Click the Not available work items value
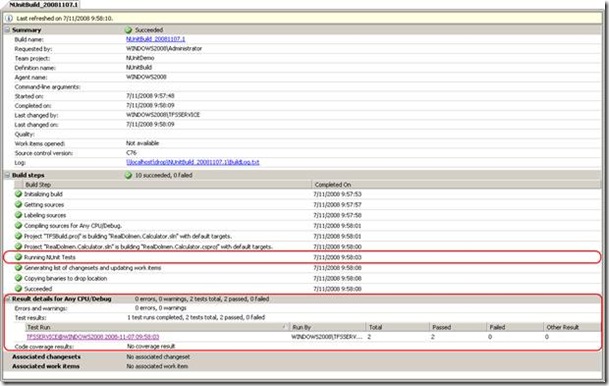Screen dimensions: 609x386 coord(142,143)
